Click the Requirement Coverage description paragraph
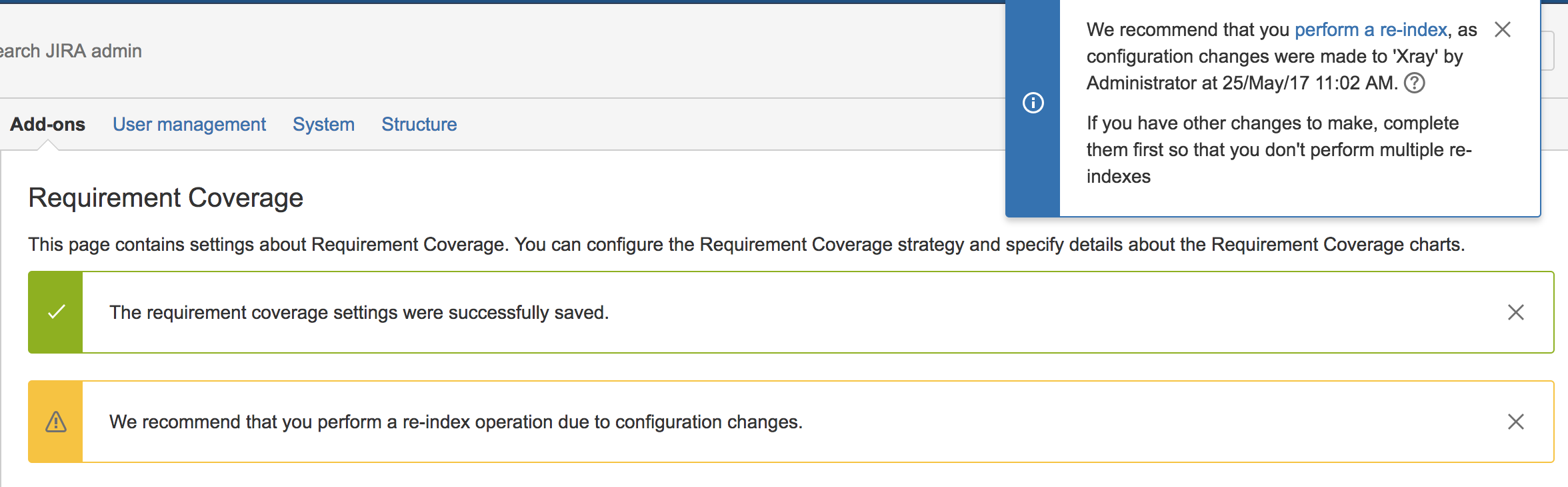The width and height of the screenshot is (1568, 487). [x=747, y=245]
